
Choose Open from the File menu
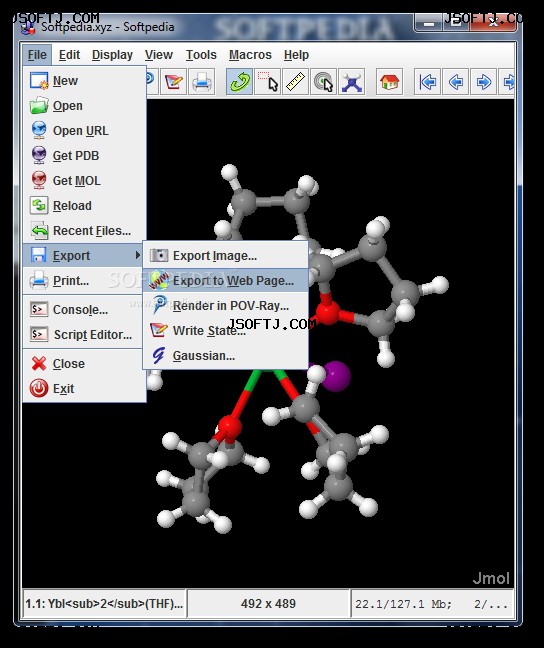(85, 106)
